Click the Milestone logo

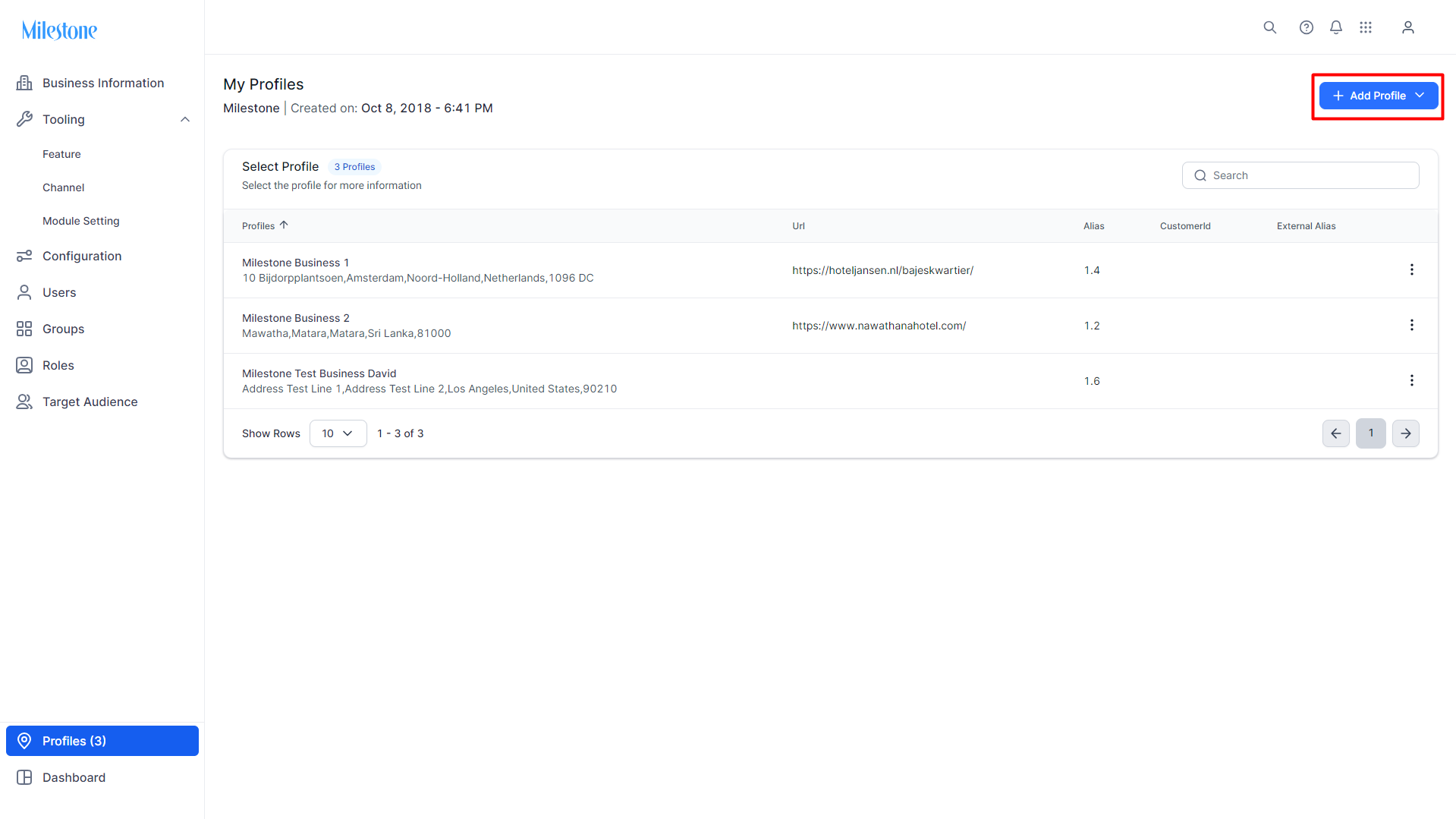pyautogui.click(x=59, y=30)
